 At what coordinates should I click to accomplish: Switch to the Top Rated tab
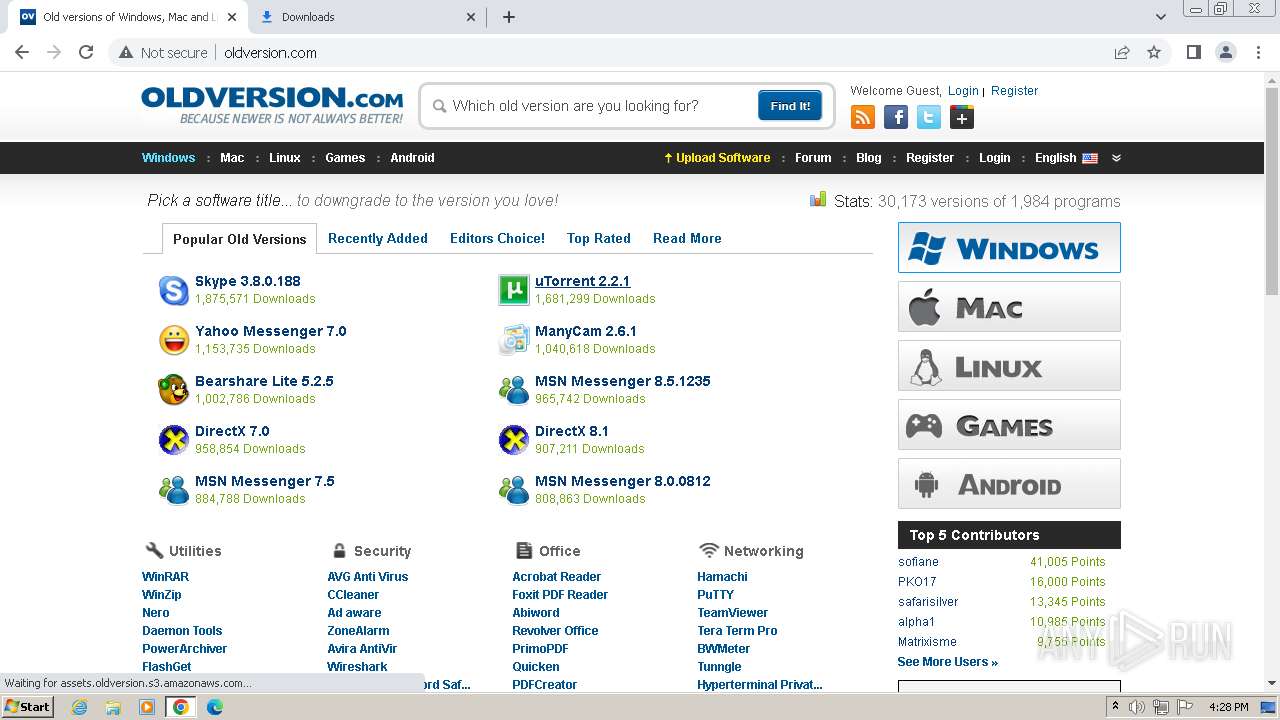(598, 238)
